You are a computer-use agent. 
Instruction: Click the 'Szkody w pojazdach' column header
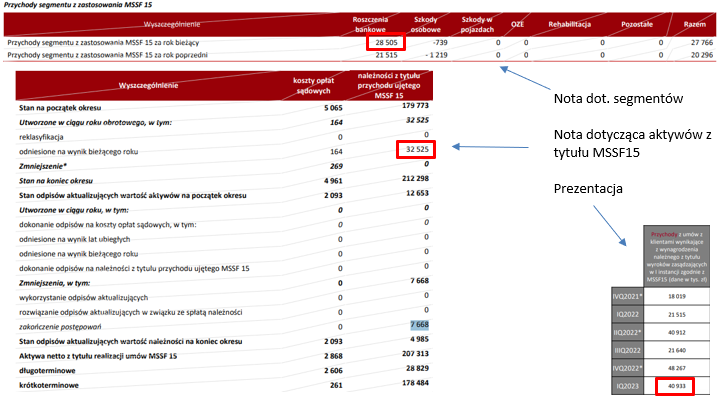477,24
